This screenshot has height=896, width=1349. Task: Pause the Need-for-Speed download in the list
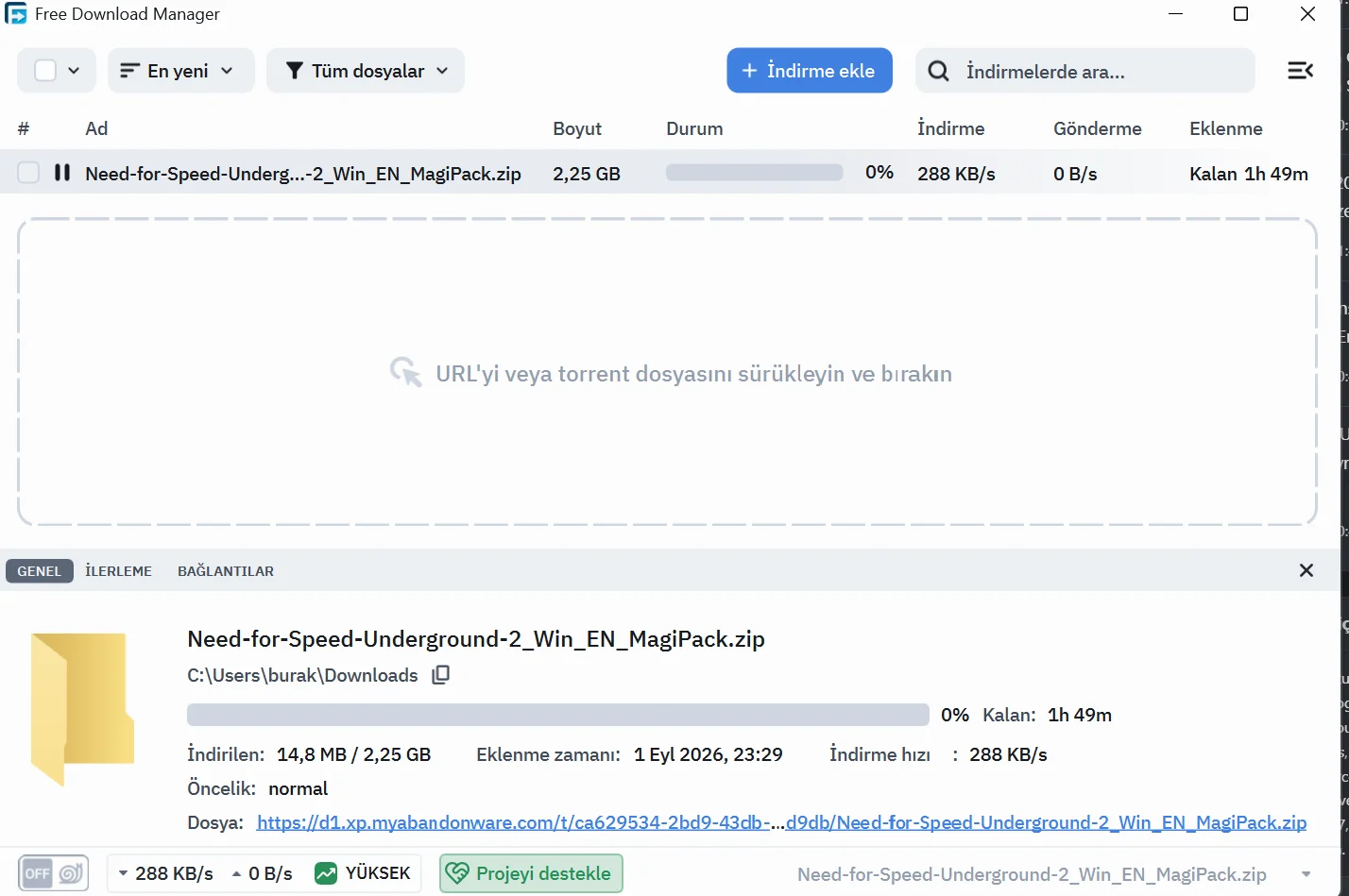(62, 173)
